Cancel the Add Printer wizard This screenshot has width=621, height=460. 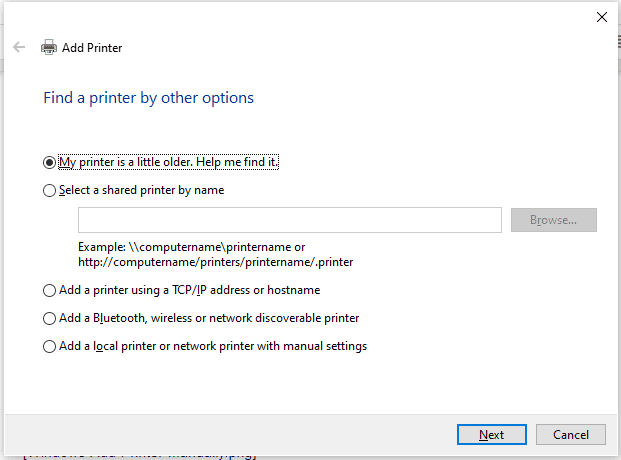click(570, 434)
